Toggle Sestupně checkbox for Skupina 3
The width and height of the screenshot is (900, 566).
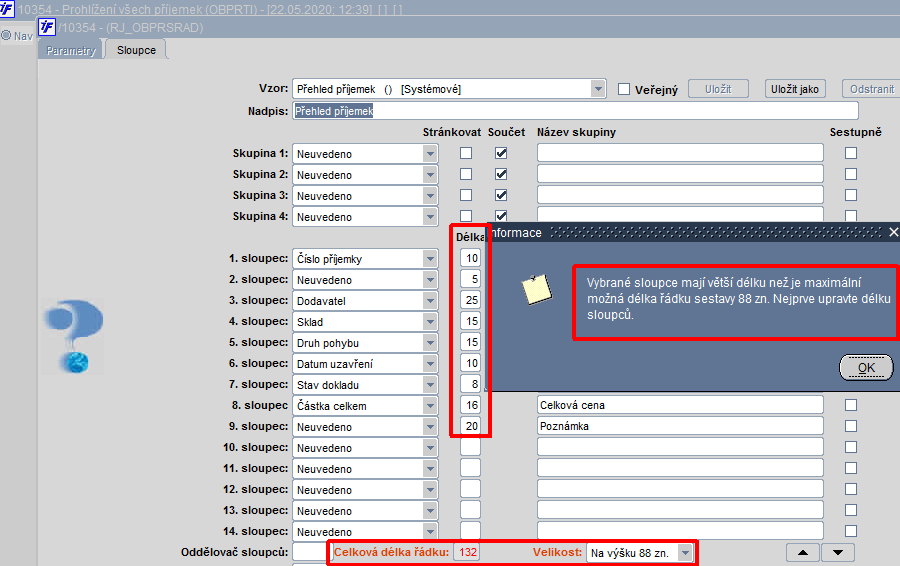pos(851,195)
